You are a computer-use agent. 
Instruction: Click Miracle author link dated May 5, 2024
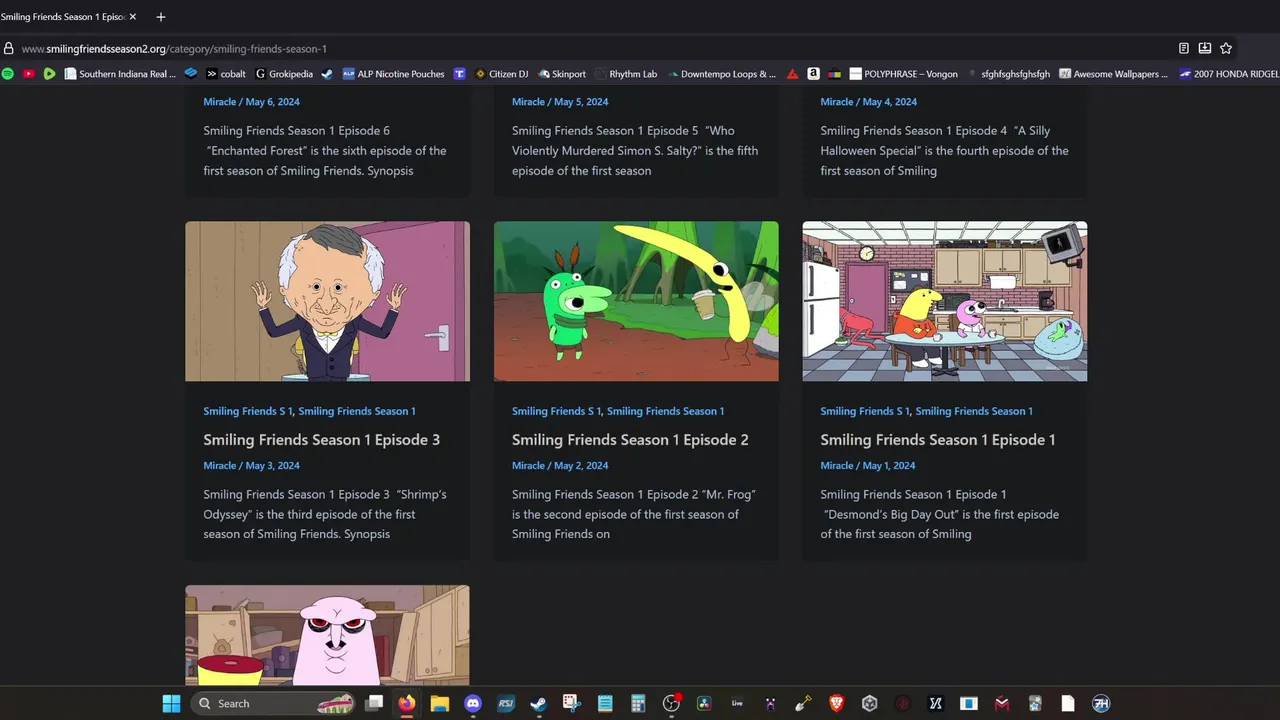[528, 102]
